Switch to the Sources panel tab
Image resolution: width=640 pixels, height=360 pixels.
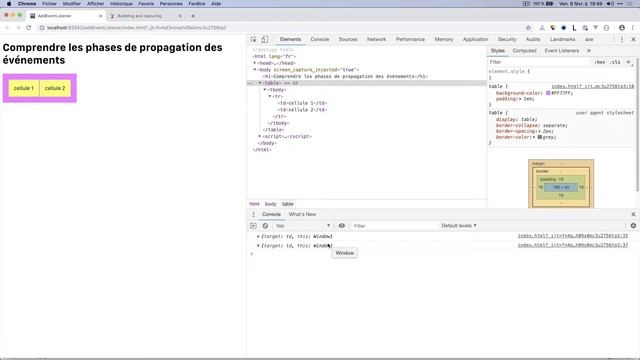point(348,40)
